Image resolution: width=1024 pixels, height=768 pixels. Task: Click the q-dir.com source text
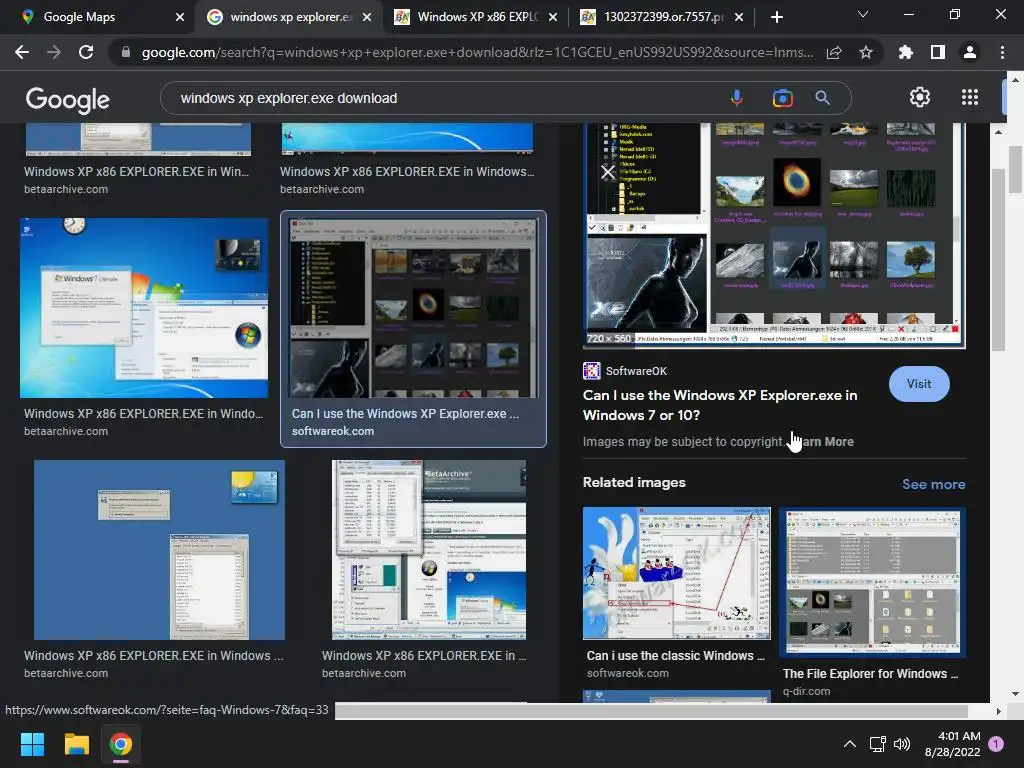pos(807,691)
